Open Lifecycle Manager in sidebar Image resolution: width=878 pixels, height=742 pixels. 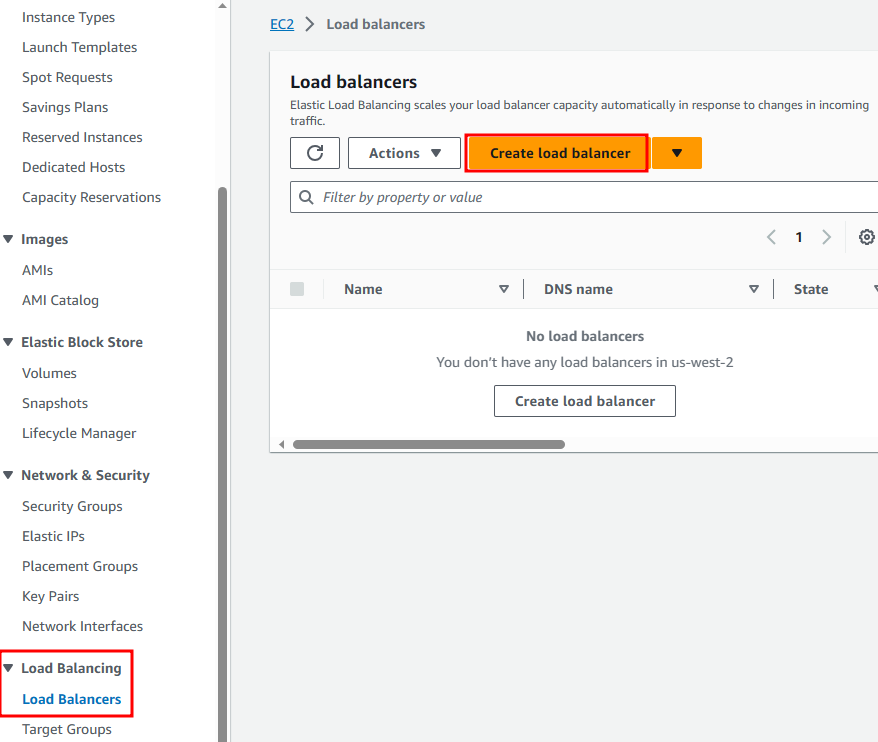pos(79,433)
